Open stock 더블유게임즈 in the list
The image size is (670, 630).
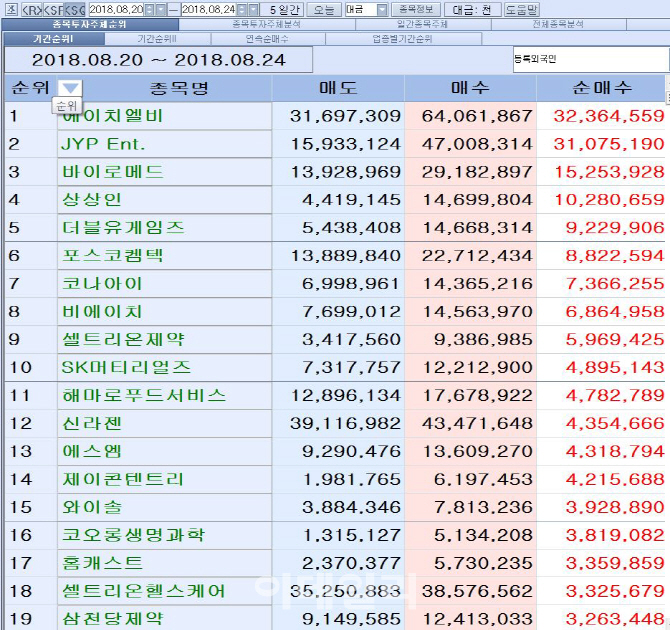pos(164,227)
